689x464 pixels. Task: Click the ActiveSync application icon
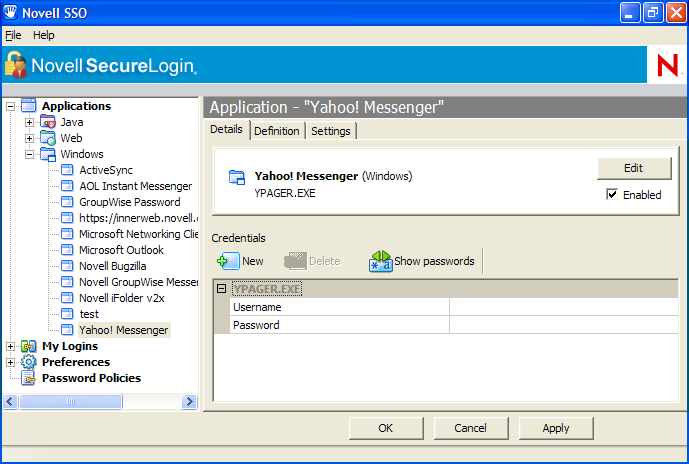point(67,170)
